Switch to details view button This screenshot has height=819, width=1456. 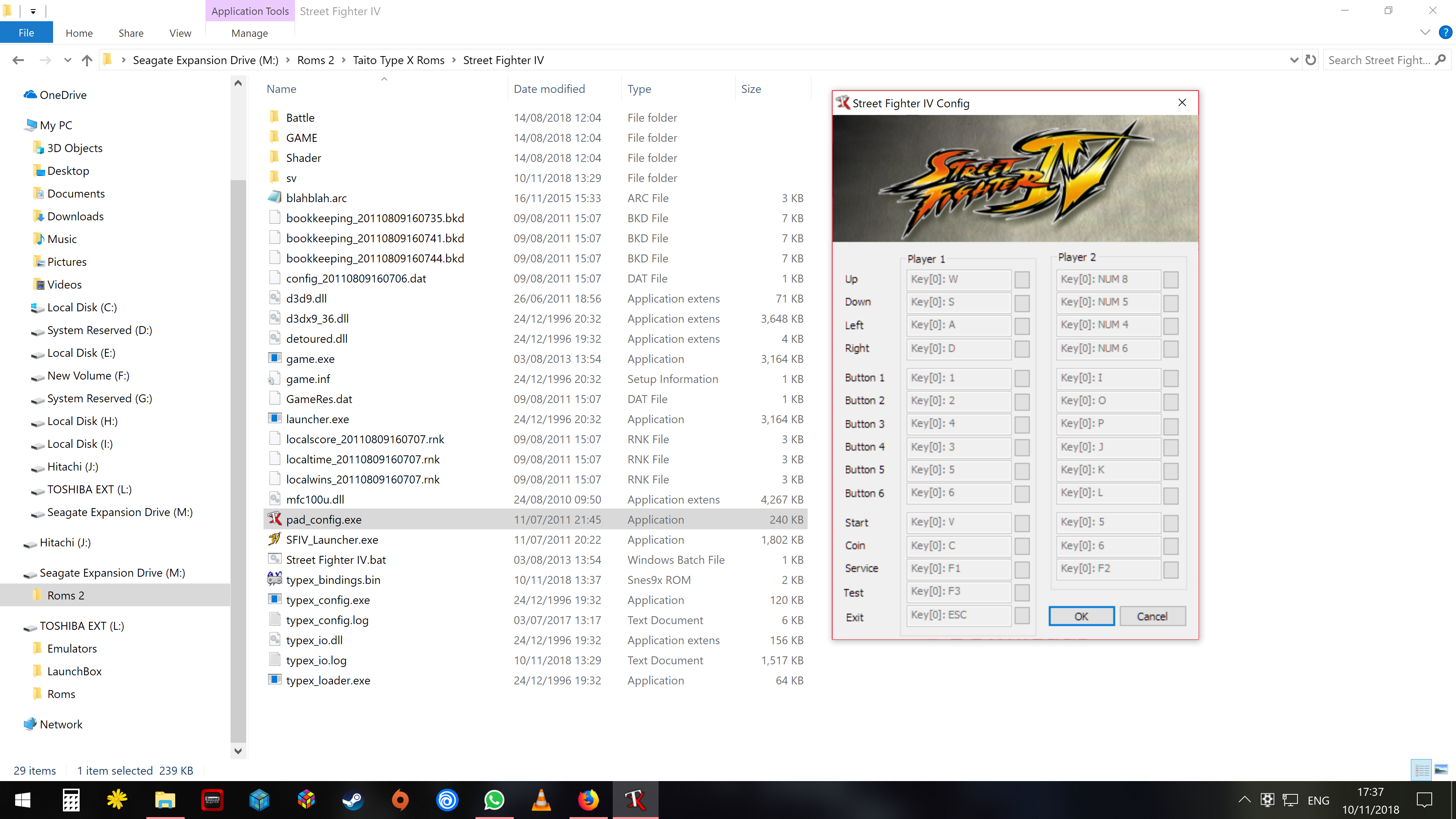click(1421, 769)
